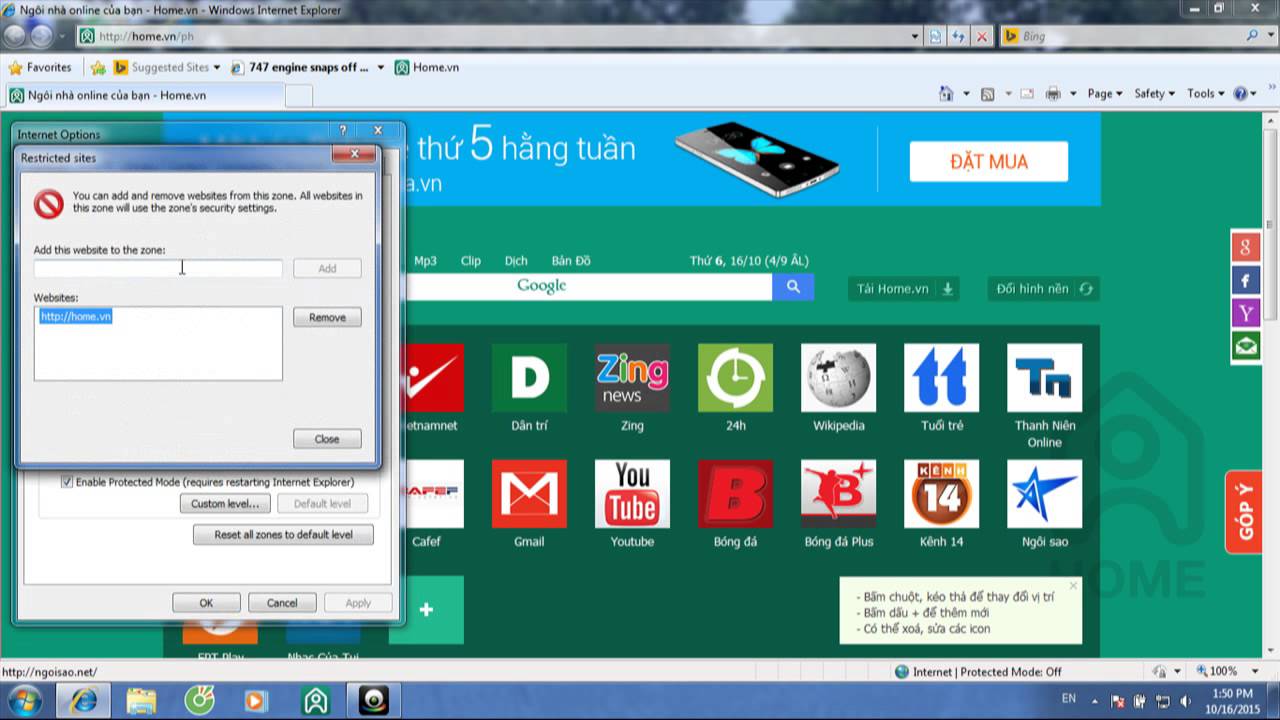Click the Google+ share icon on page
Screen dimensions: 1280x720
coord(1245,246)
